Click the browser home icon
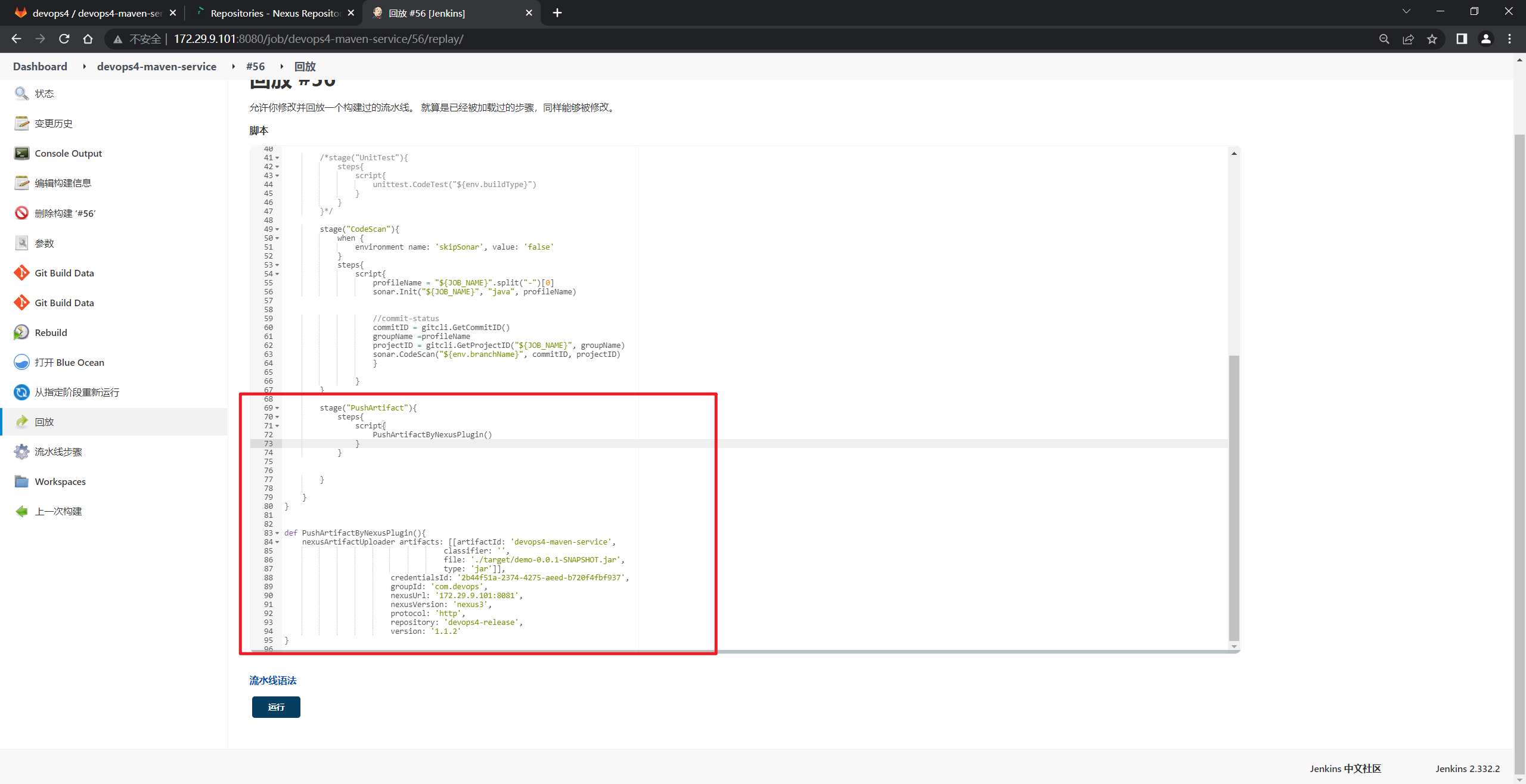 [88, 39]
